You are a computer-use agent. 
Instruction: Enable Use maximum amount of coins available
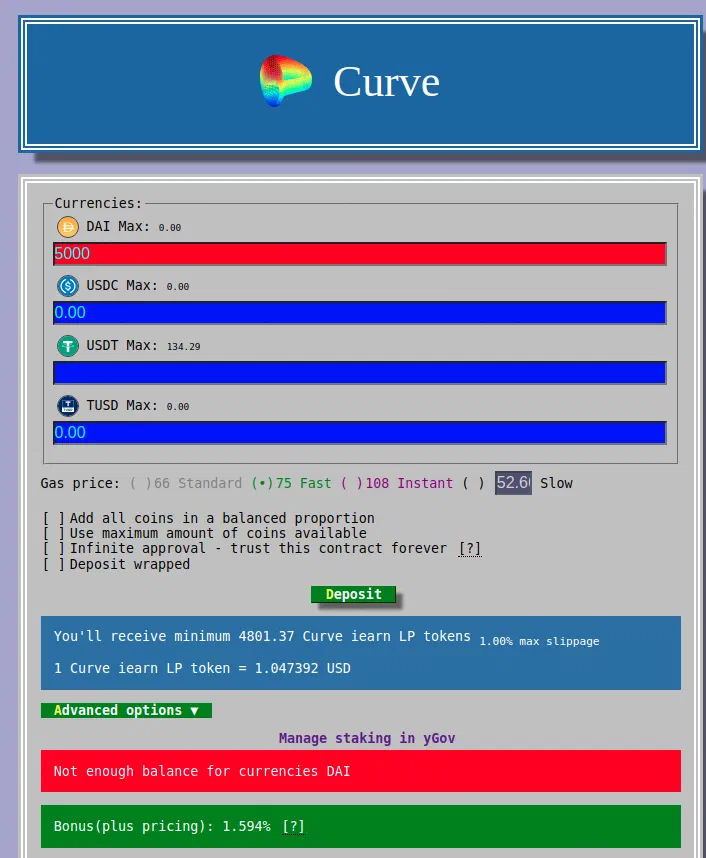point(54,533)
